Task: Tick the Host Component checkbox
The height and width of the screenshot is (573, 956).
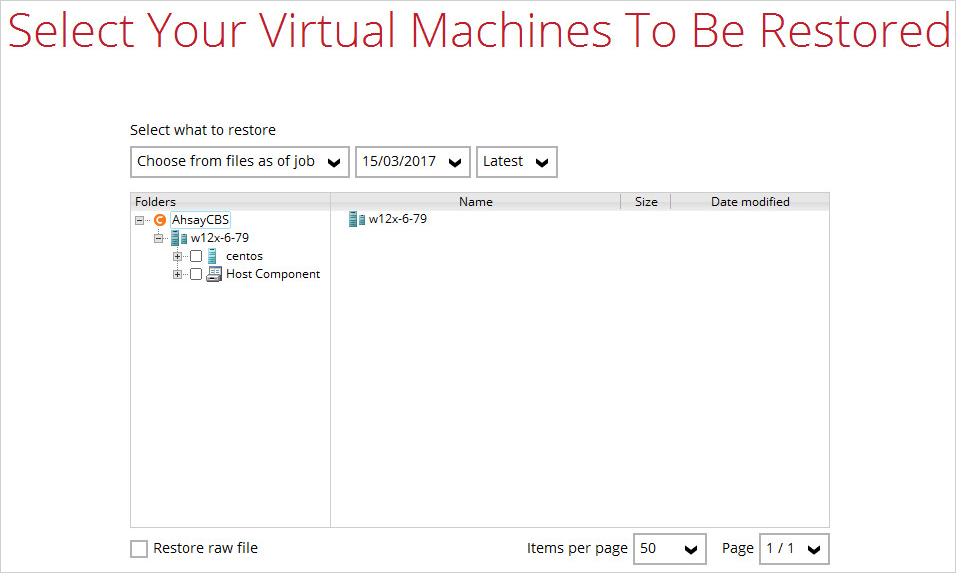Action: (196, 274)
